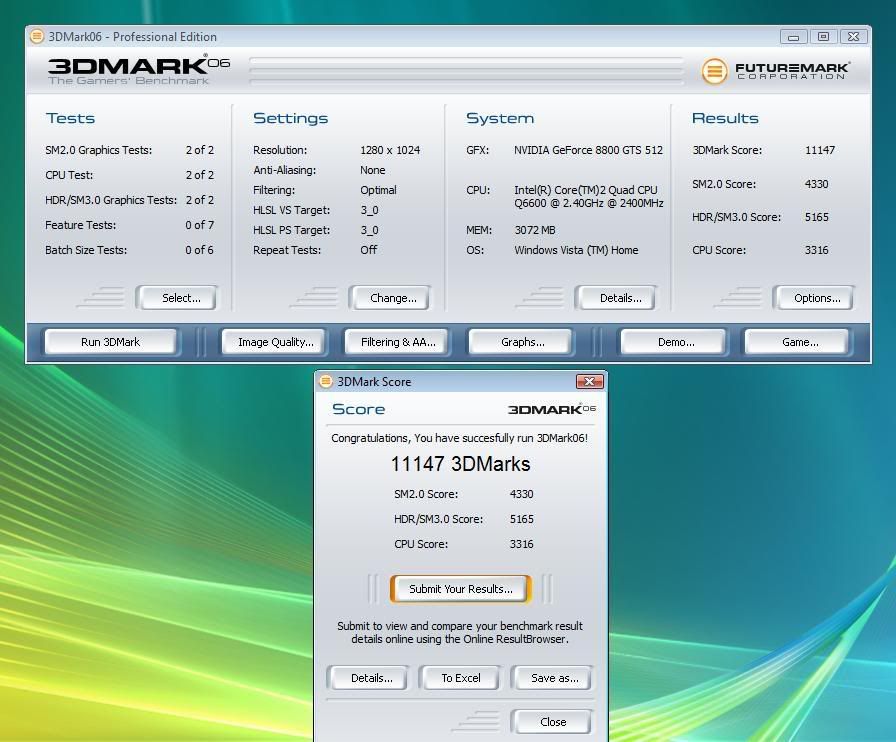Open the results Options... dialog
Image resolution: width=896 pixels, height=742 pixels.
[813, 298]
